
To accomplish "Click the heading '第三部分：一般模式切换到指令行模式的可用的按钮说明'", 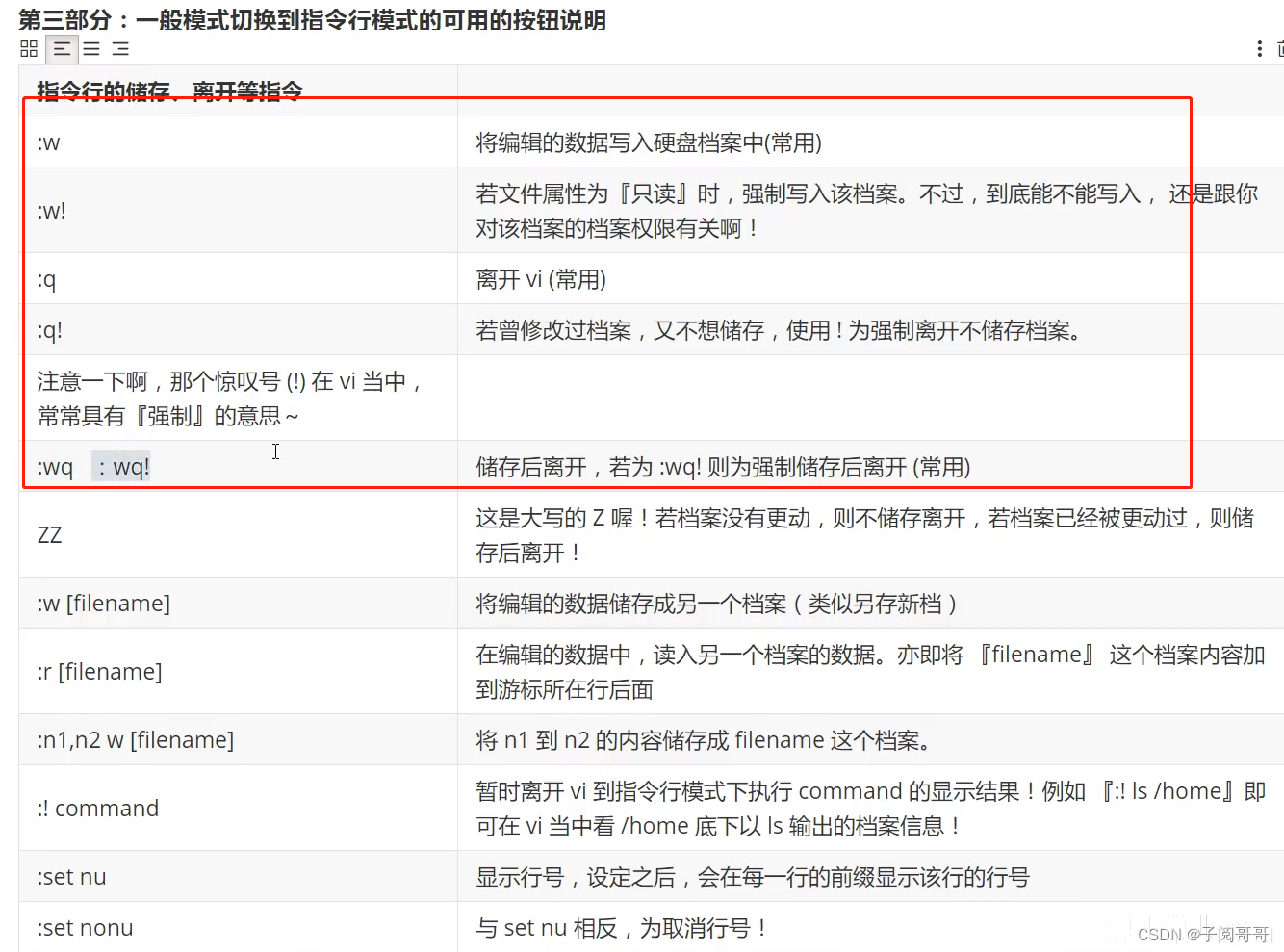I will pos(313,19).
